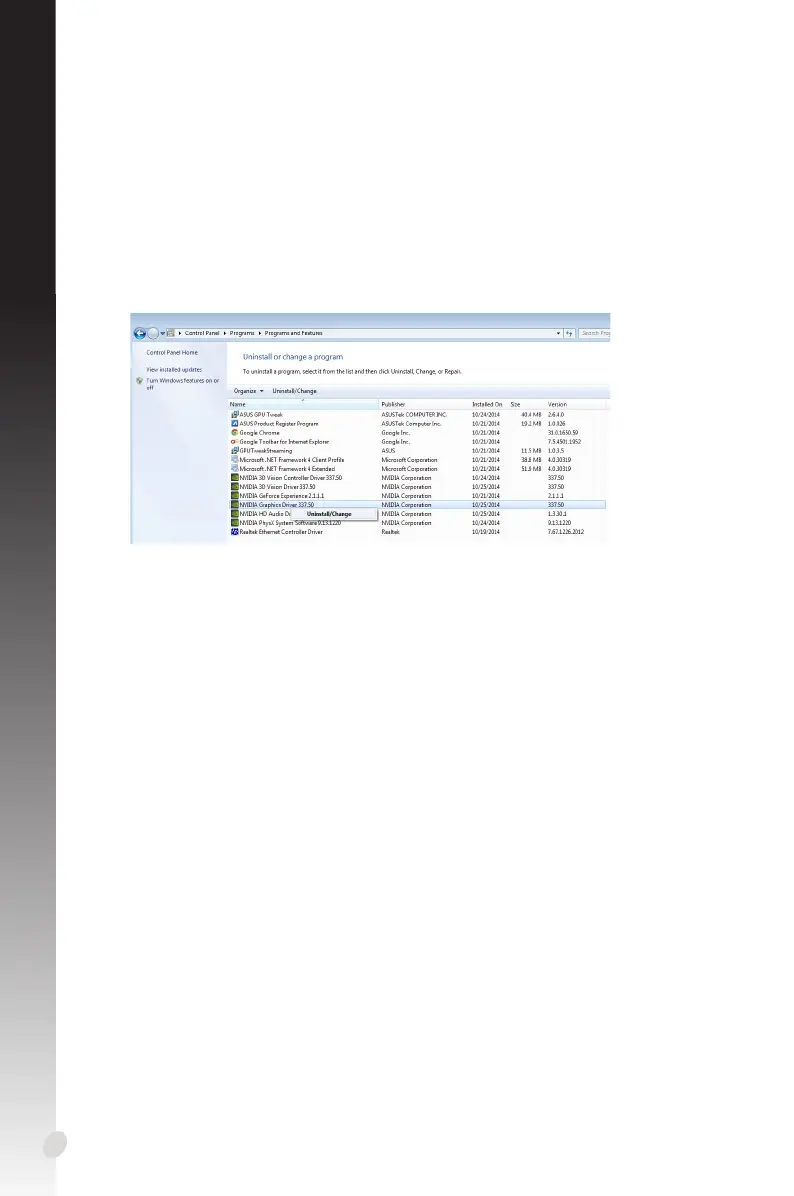Screen dimensions: 794x1196
Task: Click the GPUTweakStreaming program icon
Action: click(x=235, y=451)
